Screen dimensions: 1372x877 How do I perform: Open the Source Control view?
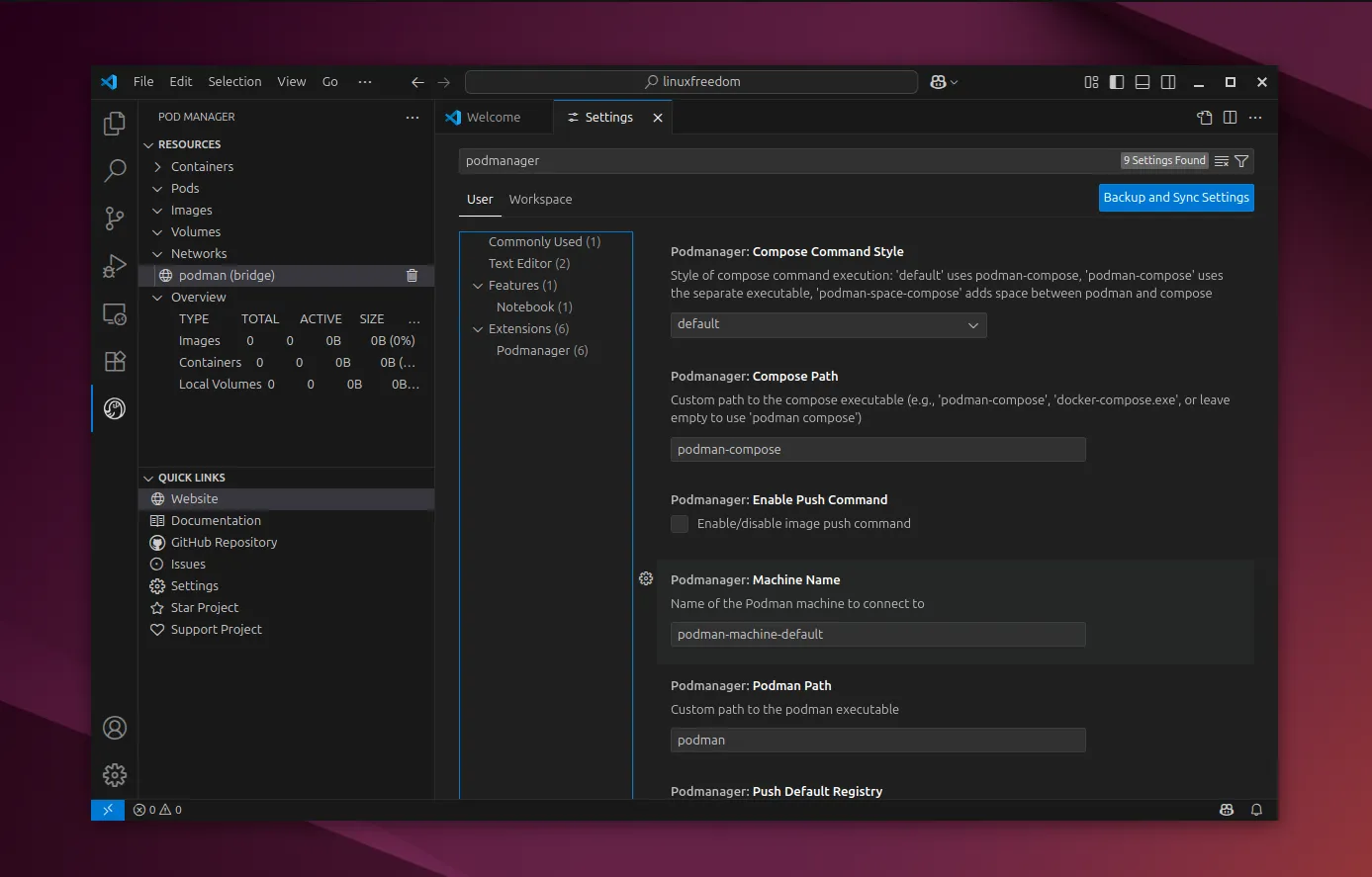click(114, 219)
